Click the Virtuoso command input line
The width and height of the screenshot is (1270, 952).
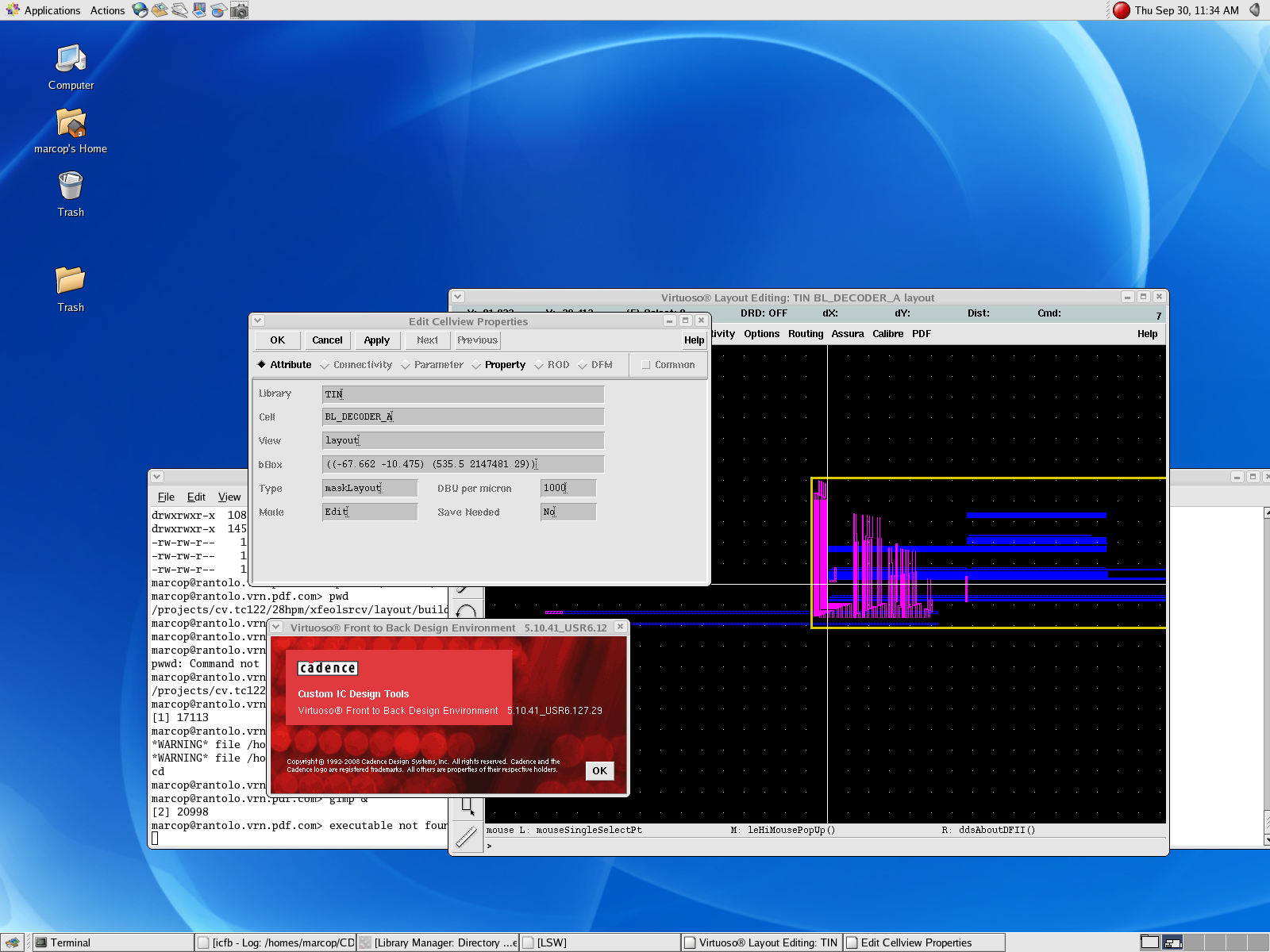(825, 846)
